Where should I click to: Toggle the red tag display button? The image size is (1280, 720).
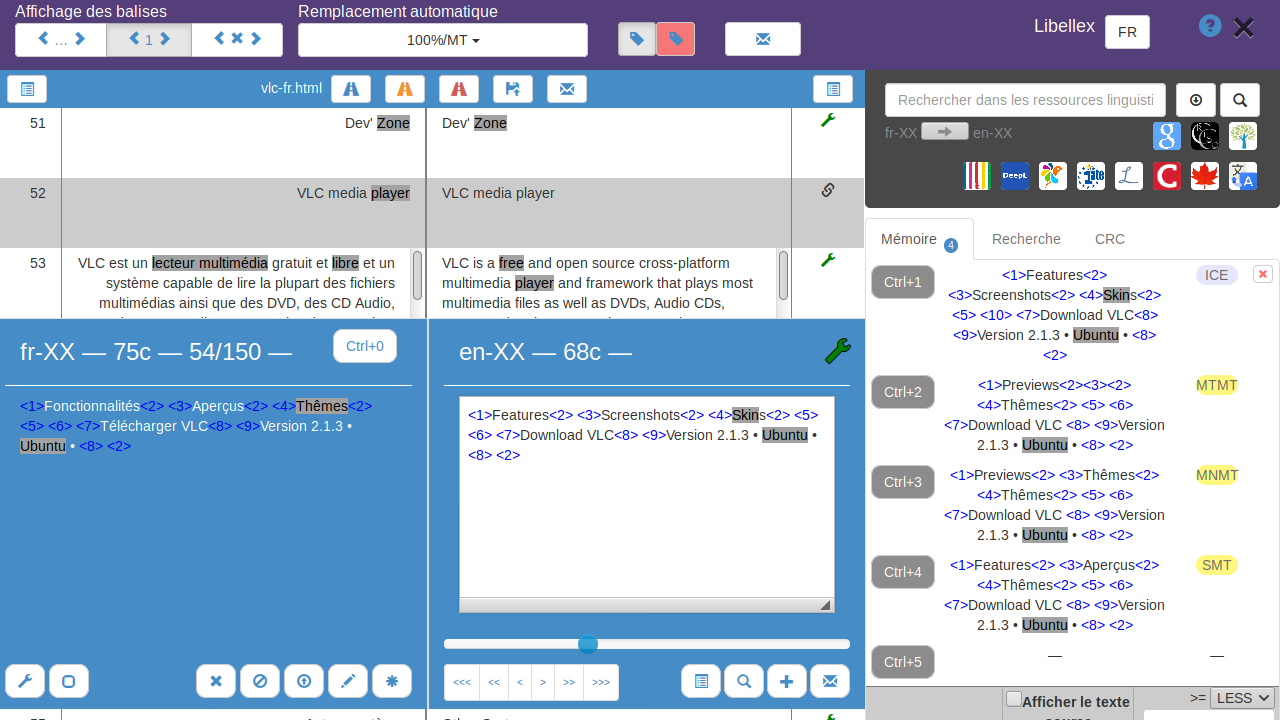tap(676, 39)
